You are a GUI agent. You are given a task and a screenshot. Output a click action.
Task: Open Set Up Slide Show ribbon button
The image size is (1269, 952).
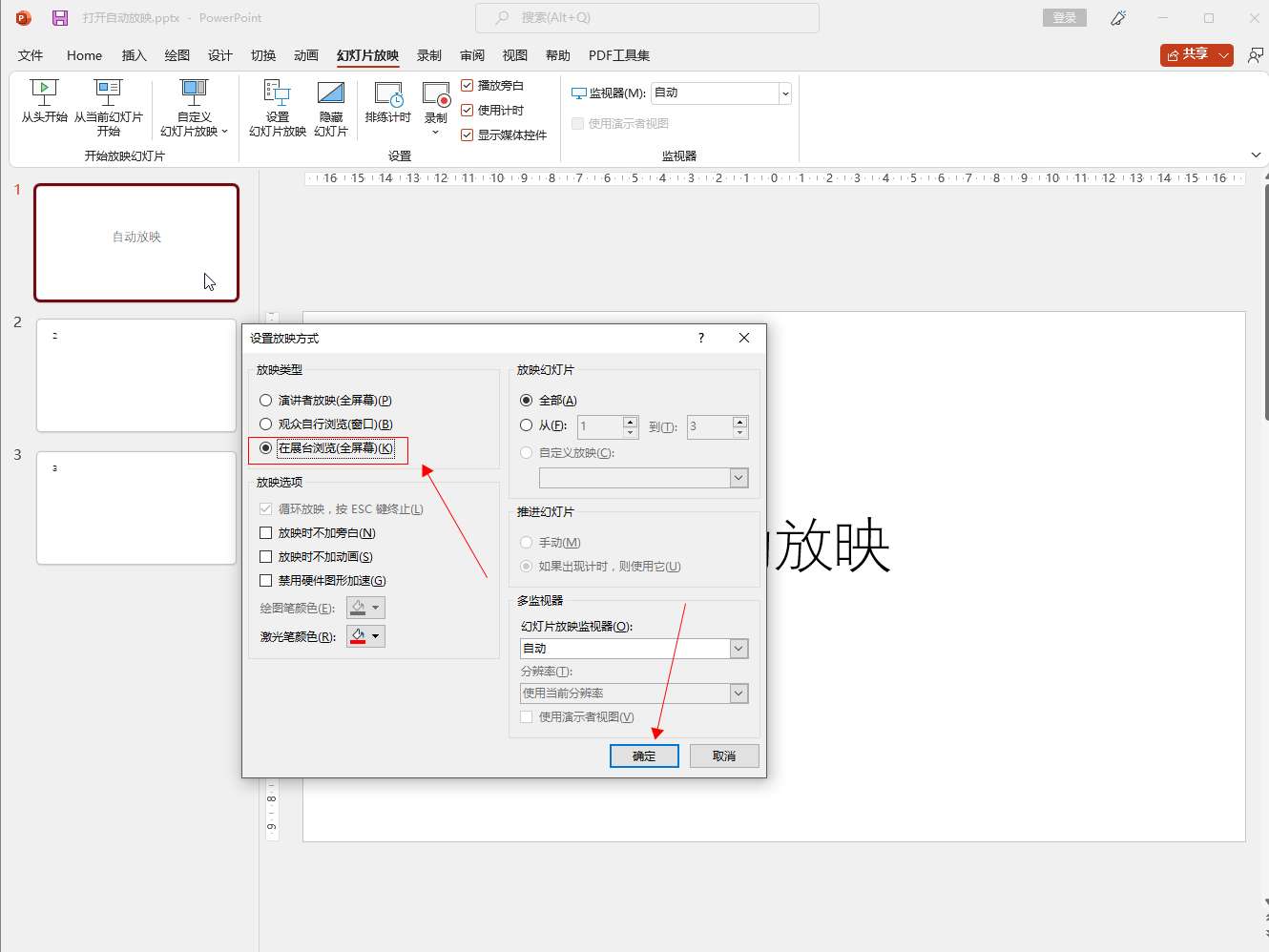(277, 107)
